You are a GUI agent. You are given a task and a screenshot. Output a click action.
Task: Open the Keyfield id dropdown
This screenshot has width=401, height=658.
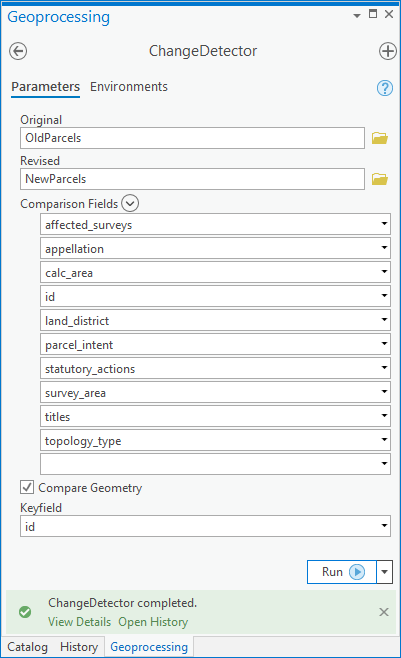pos(384,526)
